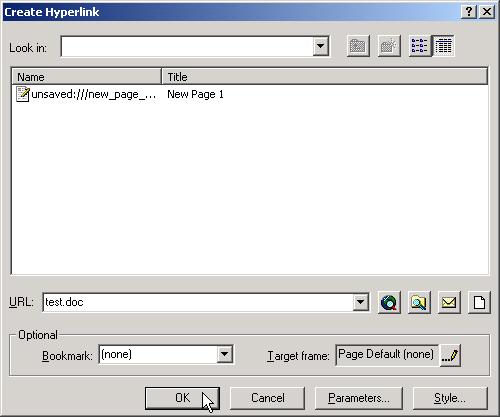Viewport: 500px width, 417px height.
Task: Click the Help question mark button
Action: pyautogui.click(x=469, y=12)
